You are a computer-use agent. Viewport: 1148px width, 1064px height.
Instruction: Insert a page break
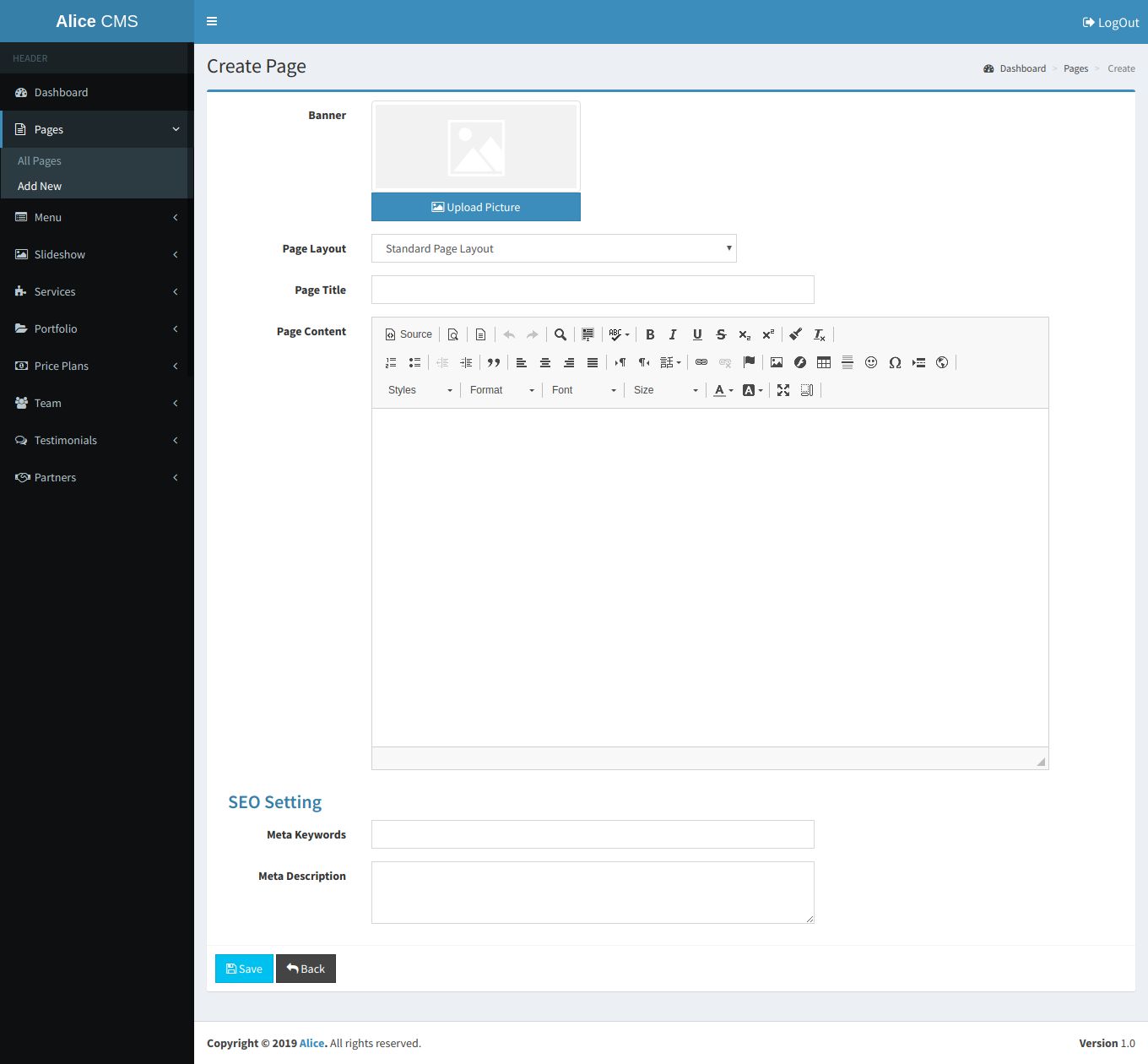coord(918,362)
